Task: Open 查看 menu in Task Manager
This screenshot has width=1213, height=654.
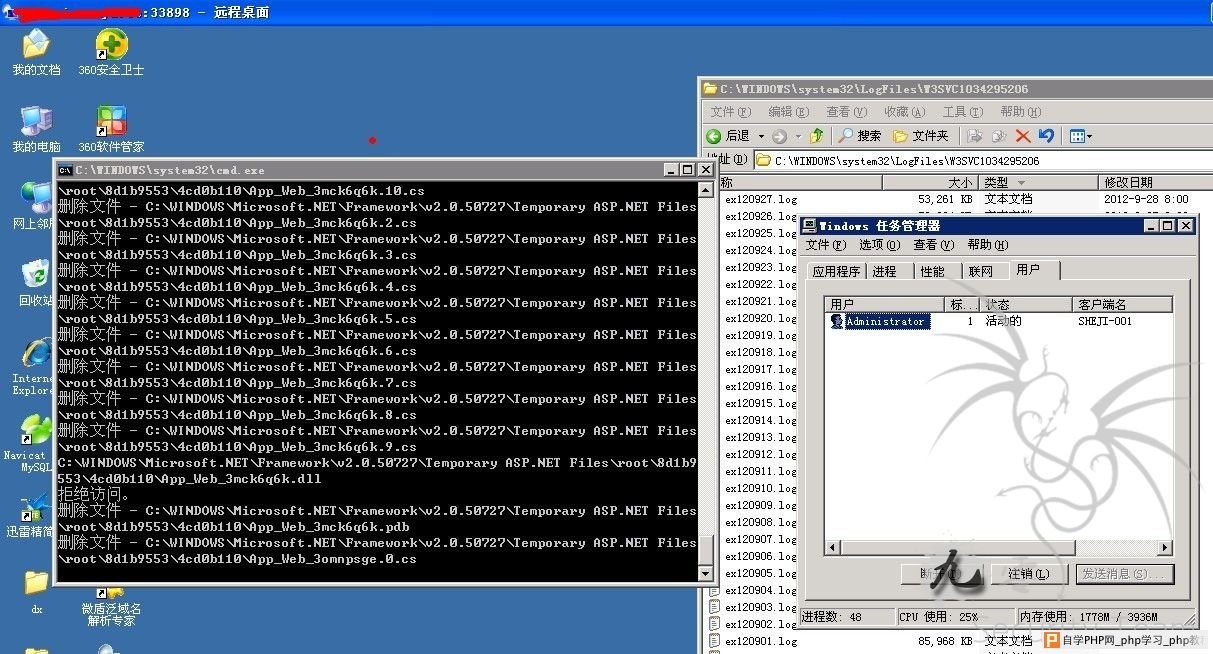Action: pos(933,245)
